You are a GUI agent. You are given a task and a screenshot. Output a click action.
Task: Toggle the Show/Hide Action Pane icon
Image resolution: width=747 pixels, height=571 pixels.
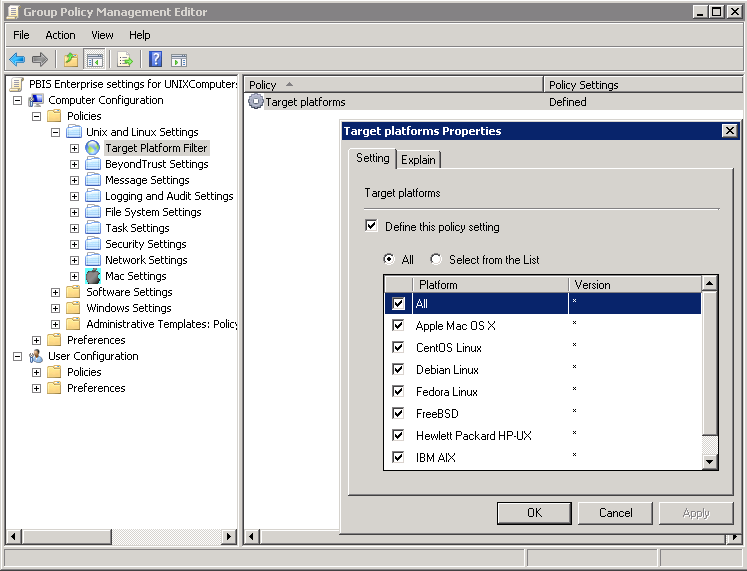(x=179, y=60)
